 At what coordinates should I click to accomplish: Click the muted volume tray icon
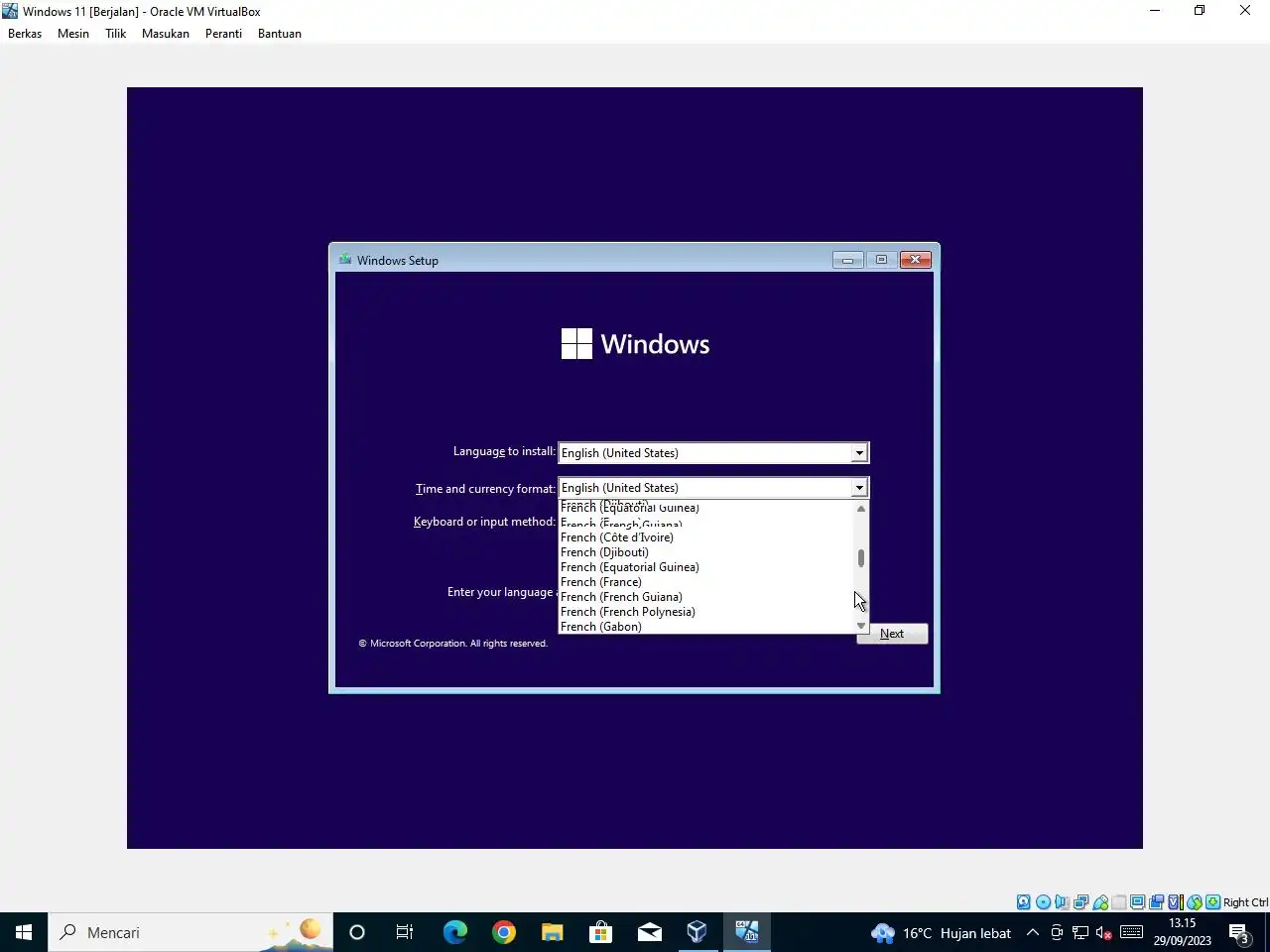pyautogui.click(x=1104, y=933)
